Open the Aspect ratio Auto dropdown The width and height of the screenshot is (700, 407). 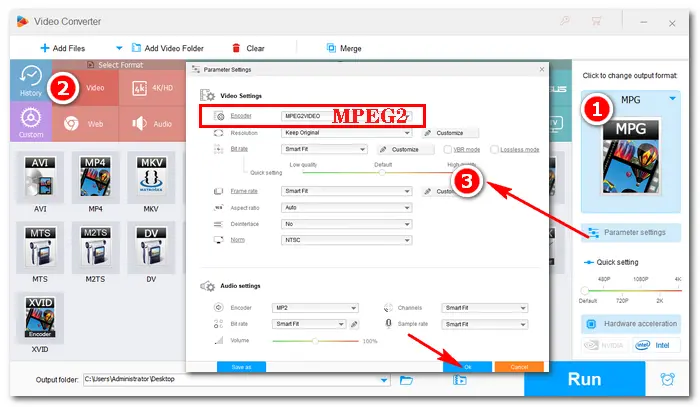(346, 208)
